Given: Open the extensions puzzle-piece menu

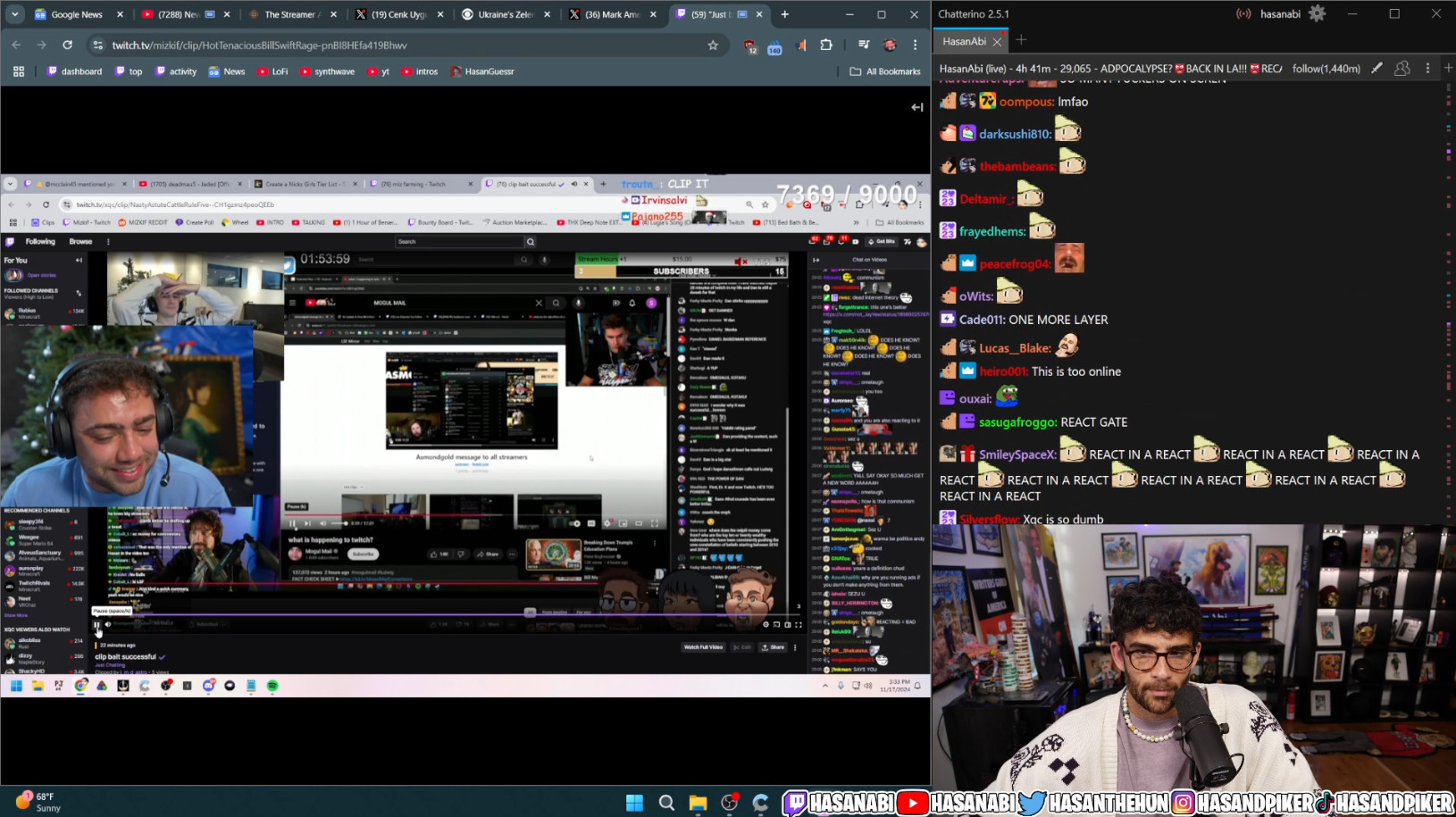Looking at the screenshot, I should (826, 45).
